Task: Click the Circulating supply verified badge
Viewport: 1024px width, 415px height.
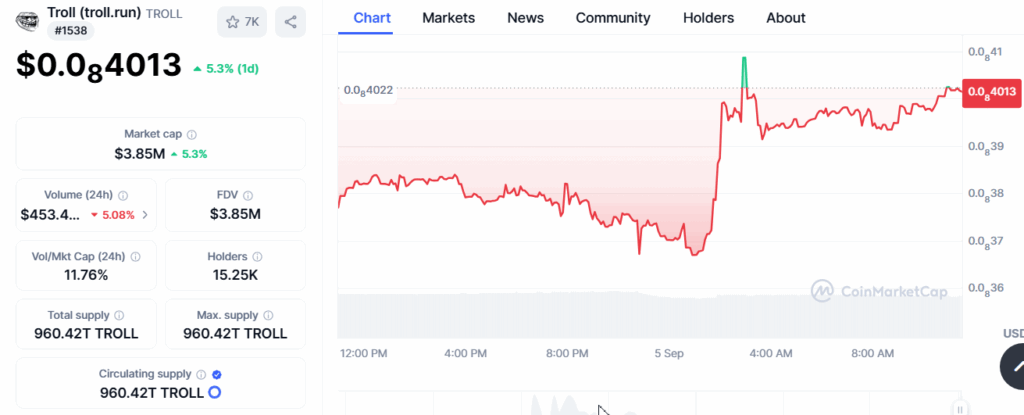Action: (x=217, y=374)
